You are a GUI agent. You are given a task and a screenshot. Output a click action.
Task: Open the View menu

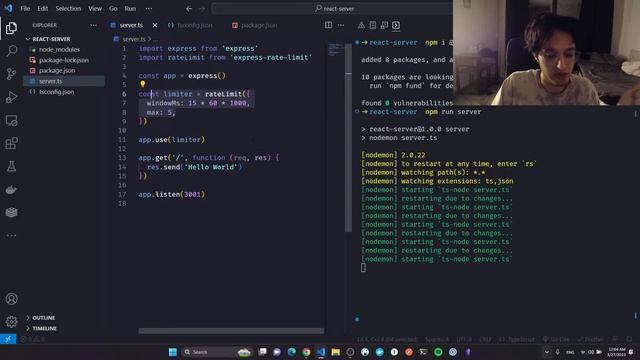(95, 8)
